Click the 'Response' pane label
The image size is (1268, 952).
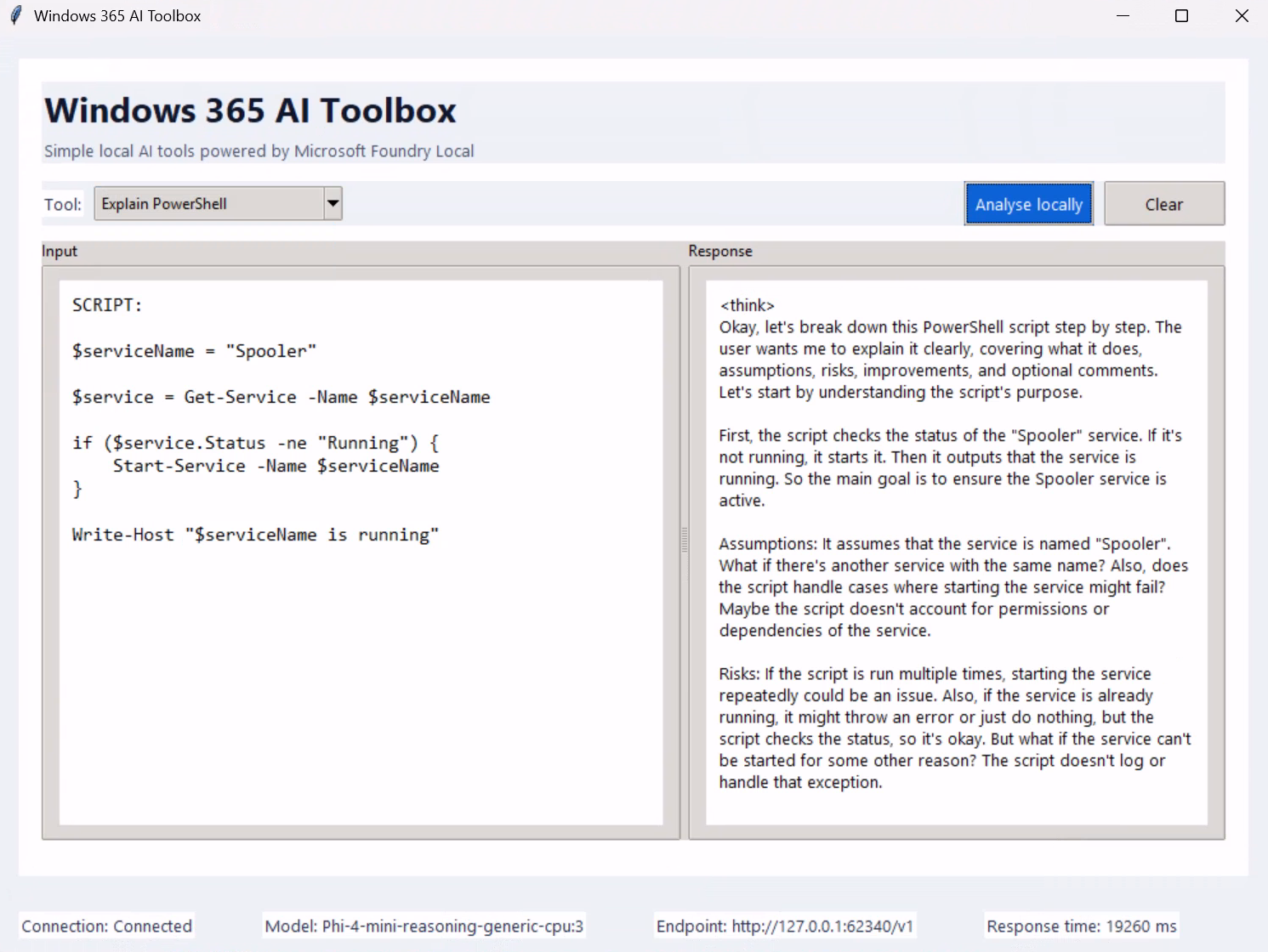pos(720,251)
